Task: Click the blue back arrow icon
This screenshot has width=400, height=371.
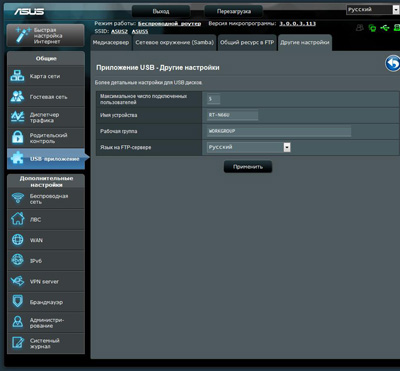Action: (x=393, y=63)
